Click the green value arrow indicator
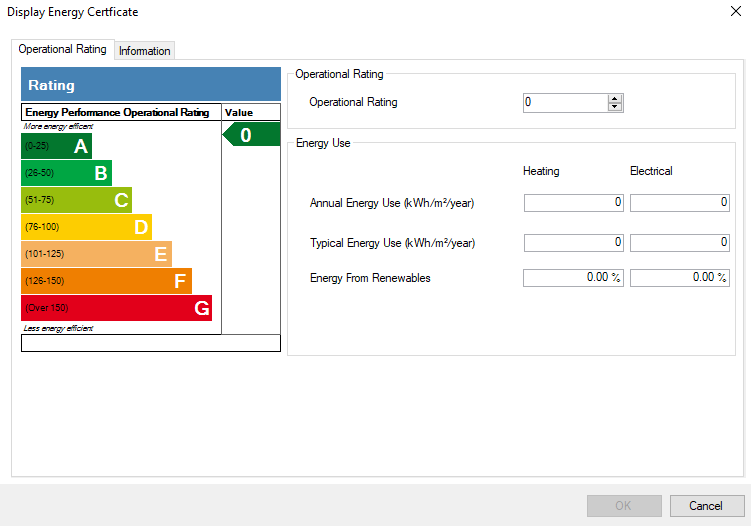Viewport: 751px width, 526px height. pos(252,135)
